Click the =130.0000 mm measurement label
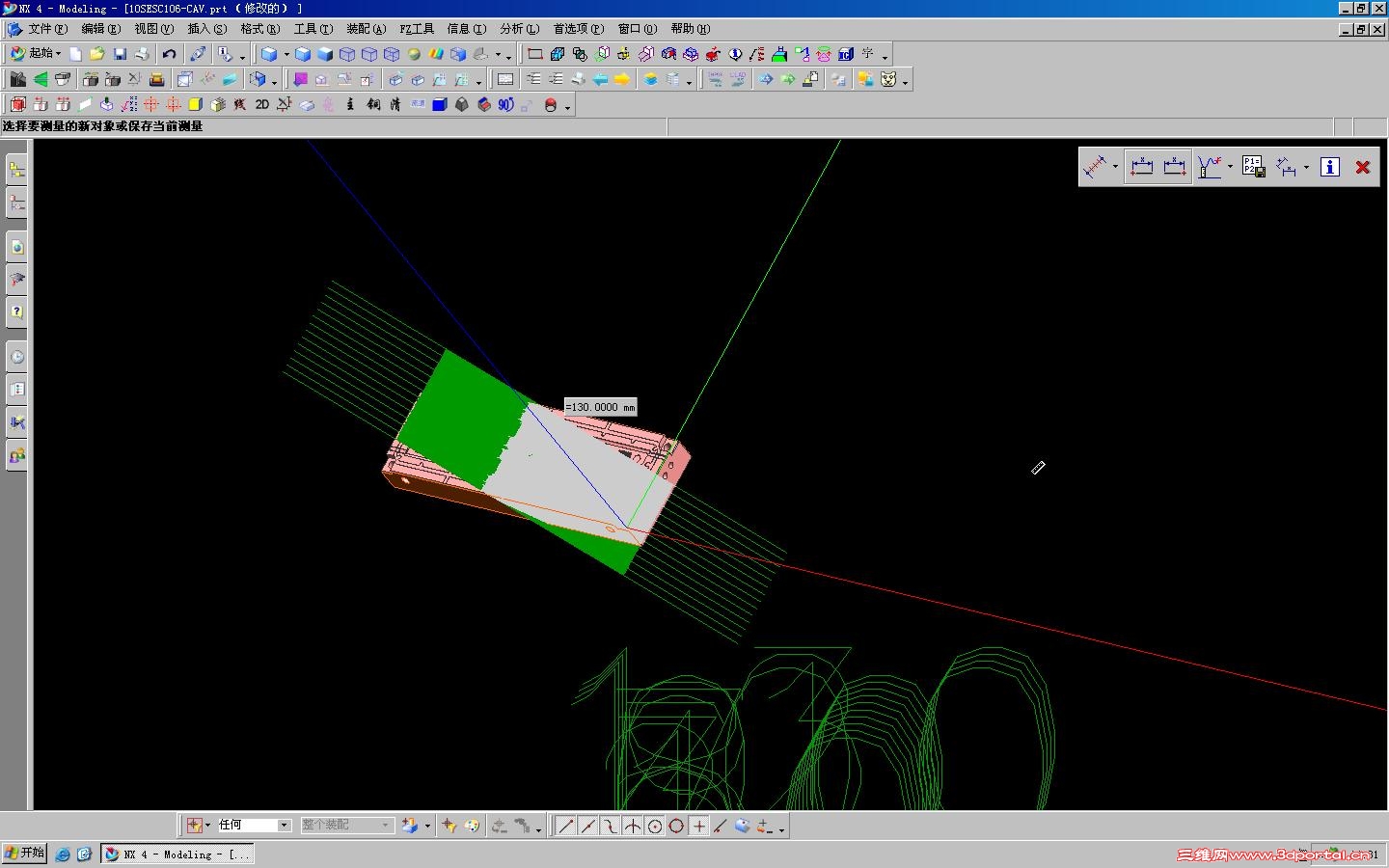1389x868 pixels. click(x=600, y=407)
